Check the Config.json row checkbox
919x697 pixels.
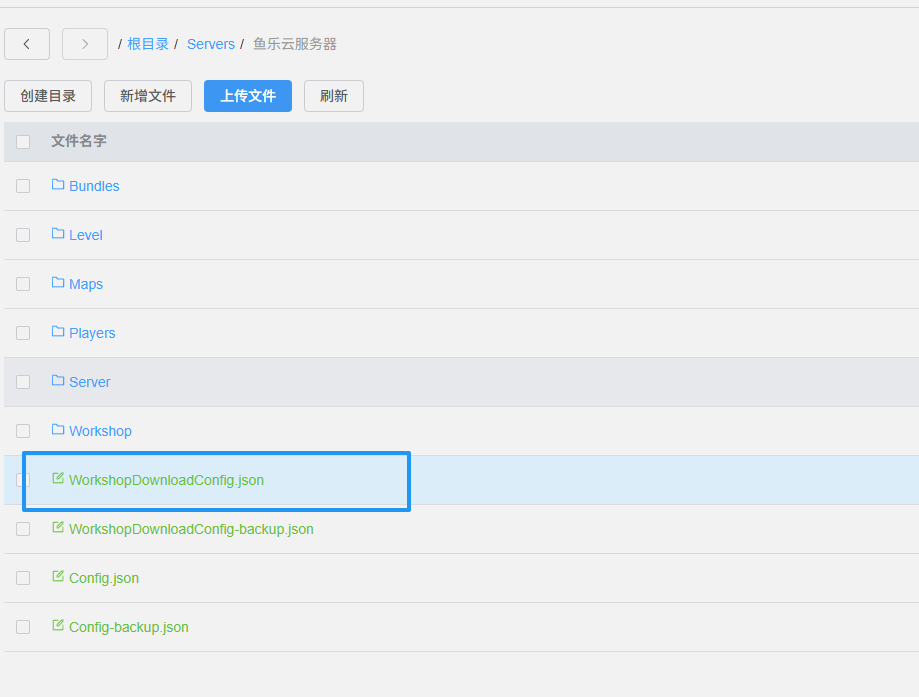[23, 578]
